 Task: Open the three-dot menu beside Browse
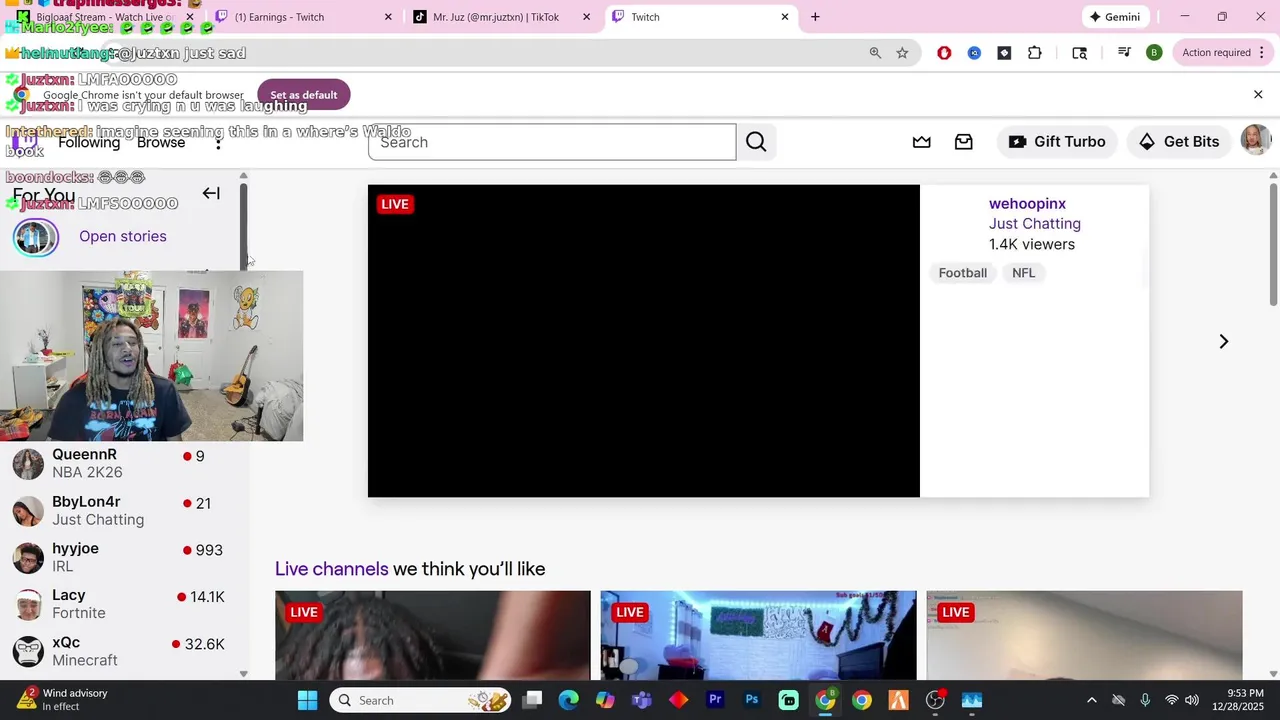pos(218,143)
